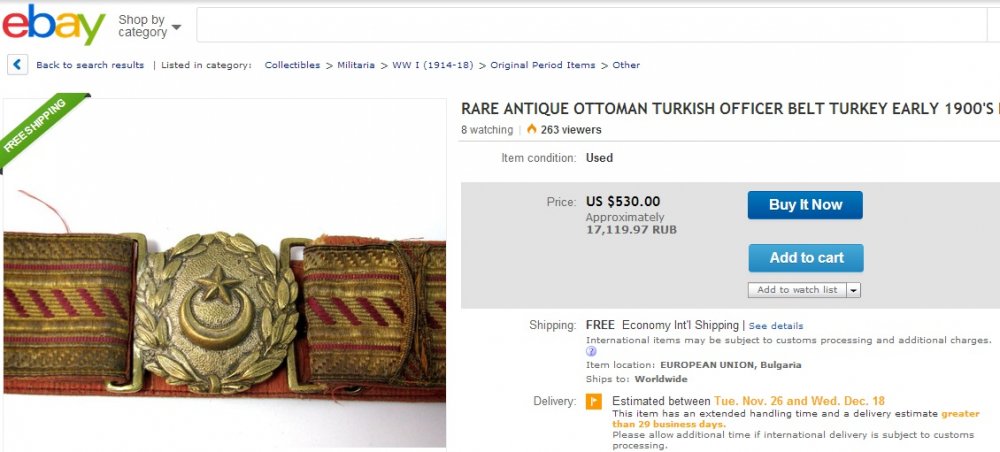Click the Add to cart button
This screenshot has width=1000, height=452.
click(806, 258)
